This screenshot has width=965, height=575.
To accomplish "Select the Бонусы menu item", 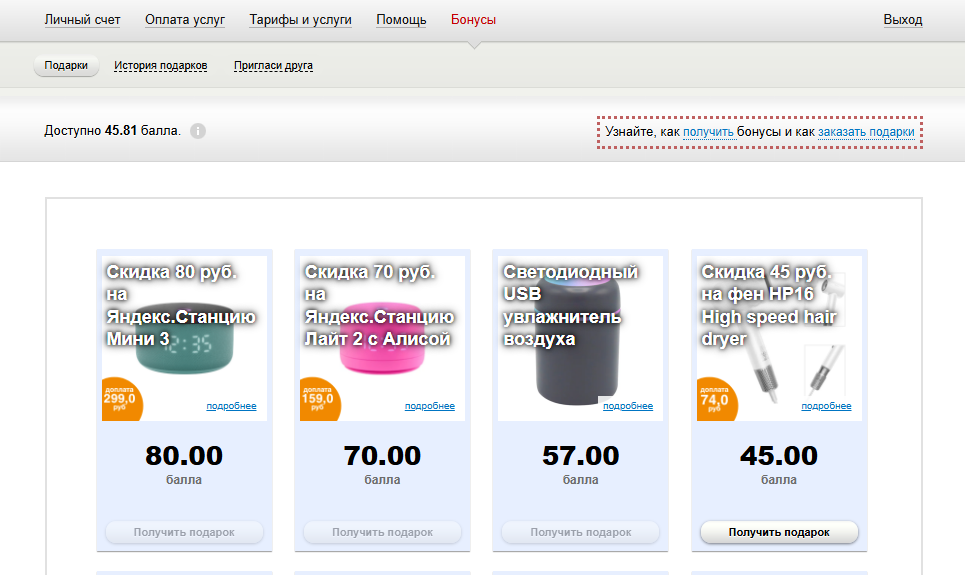I will (473, 20).
